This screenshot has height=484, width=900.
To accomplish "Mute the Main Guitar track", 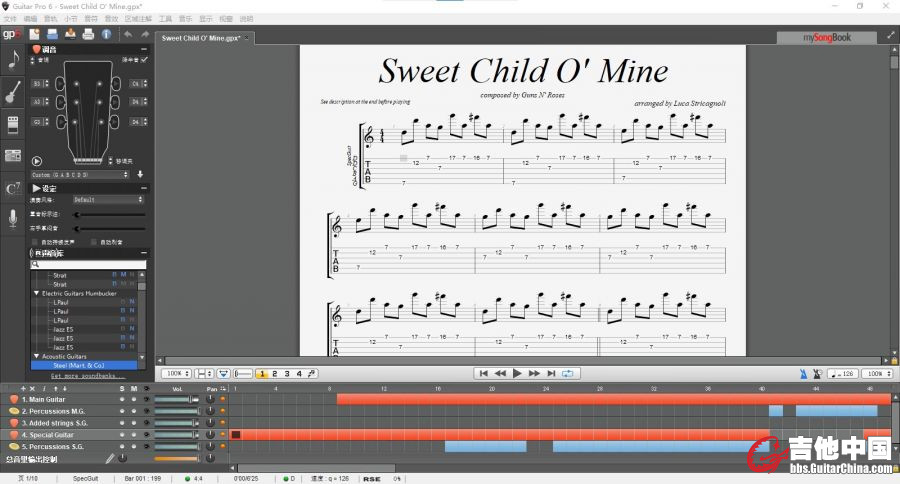I will (134, 399).
